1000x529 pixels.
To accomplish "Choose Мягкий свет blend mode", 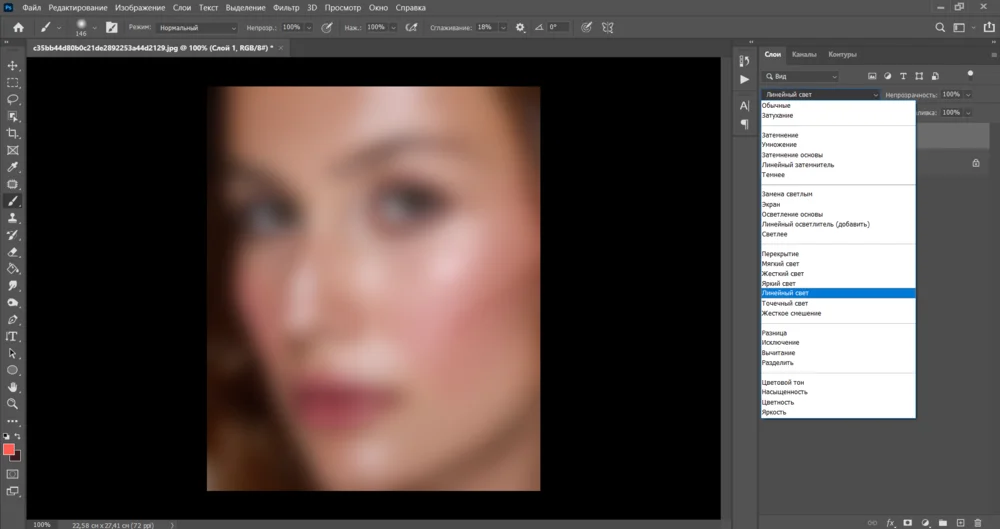I will (780, 264).
